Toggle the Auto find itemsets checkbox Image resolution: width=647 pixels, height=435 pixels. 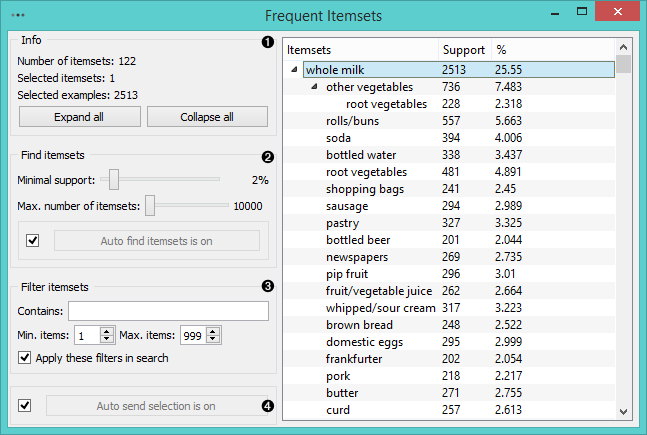point(33,240)
